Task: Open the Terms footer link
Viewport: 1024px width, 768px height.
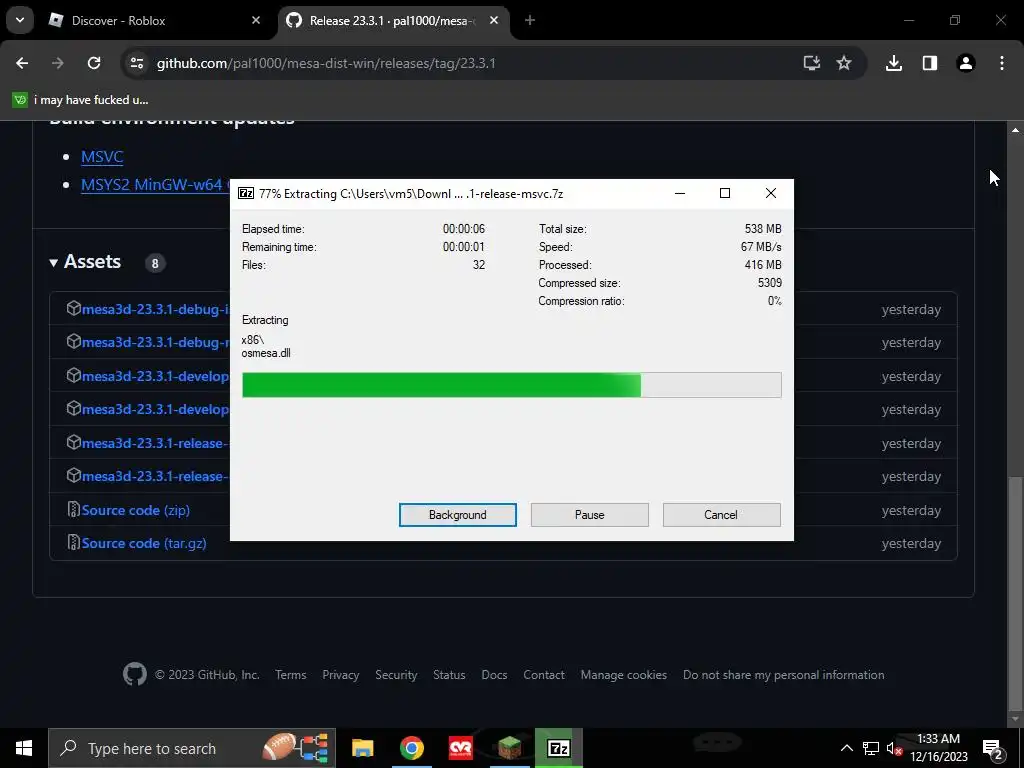Action: pos(291,675)
